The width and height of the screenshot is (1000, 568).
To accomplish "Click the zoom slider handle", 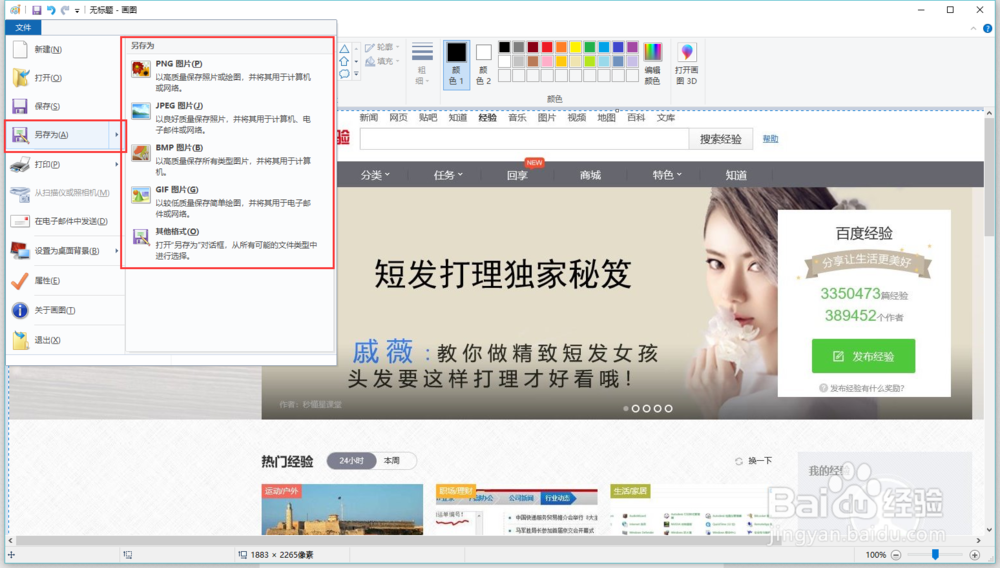I will [x=935, y=555].
